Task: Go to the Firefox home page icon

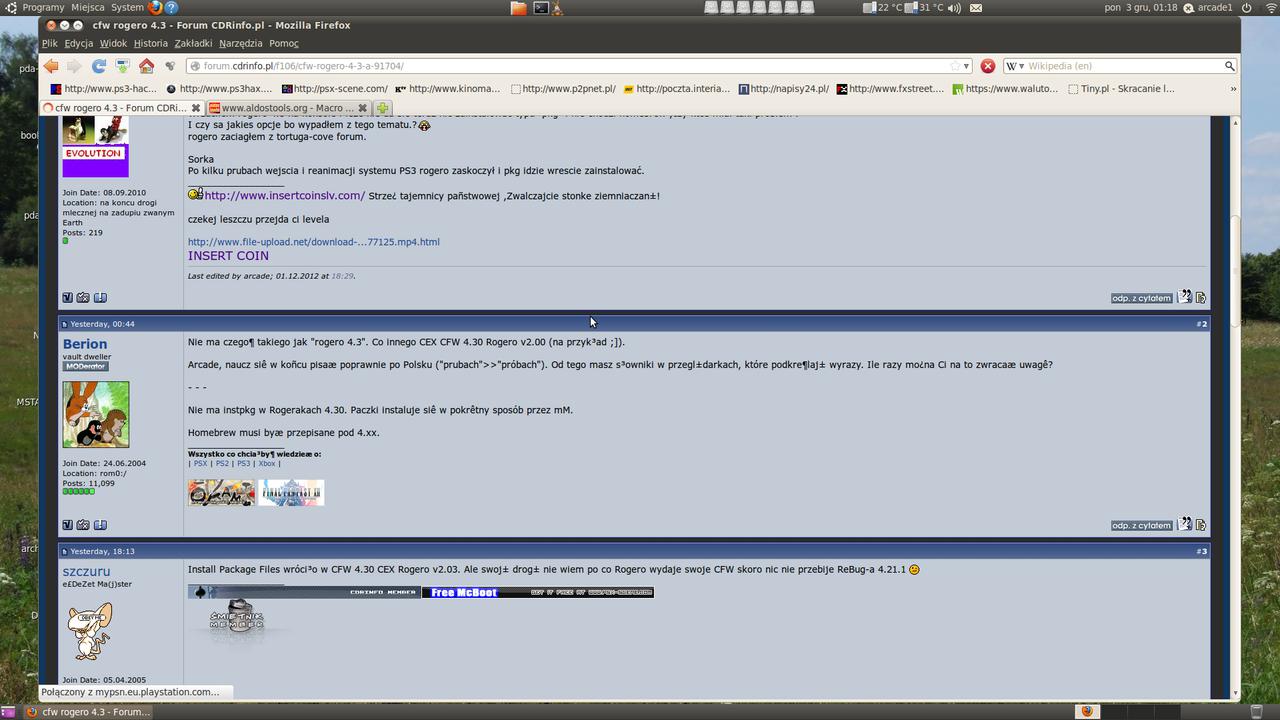Action: click(x=146, y=66)
